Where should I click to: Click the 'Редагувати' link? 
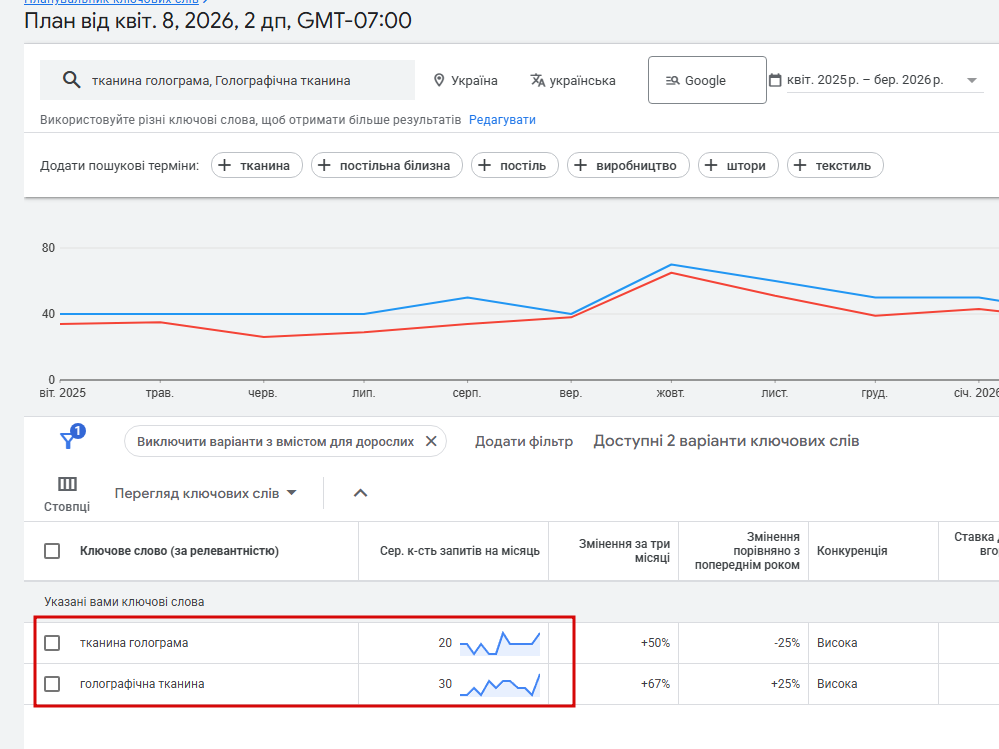502,120
